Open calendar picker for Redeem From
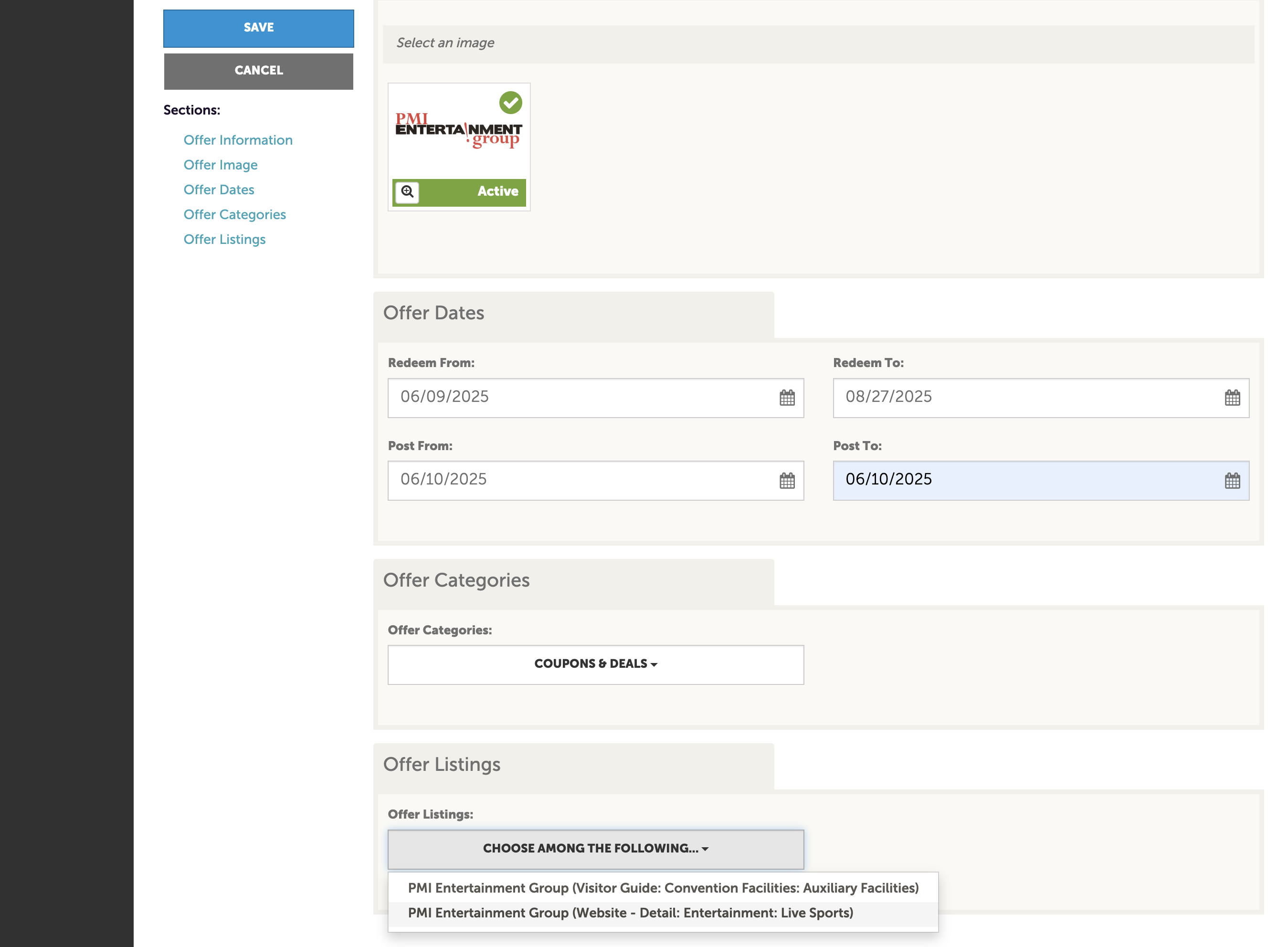 click(786, 398)
